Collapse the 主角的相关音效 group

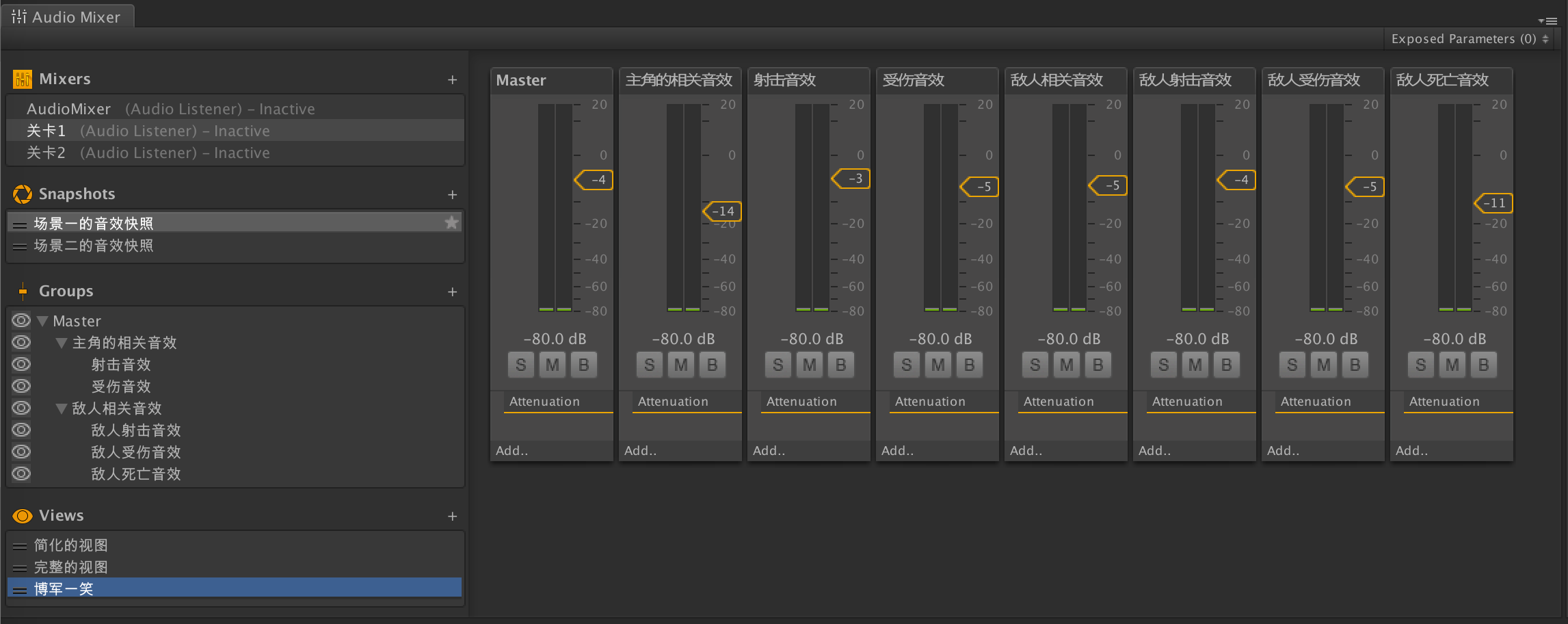click(x=62, y=343)
